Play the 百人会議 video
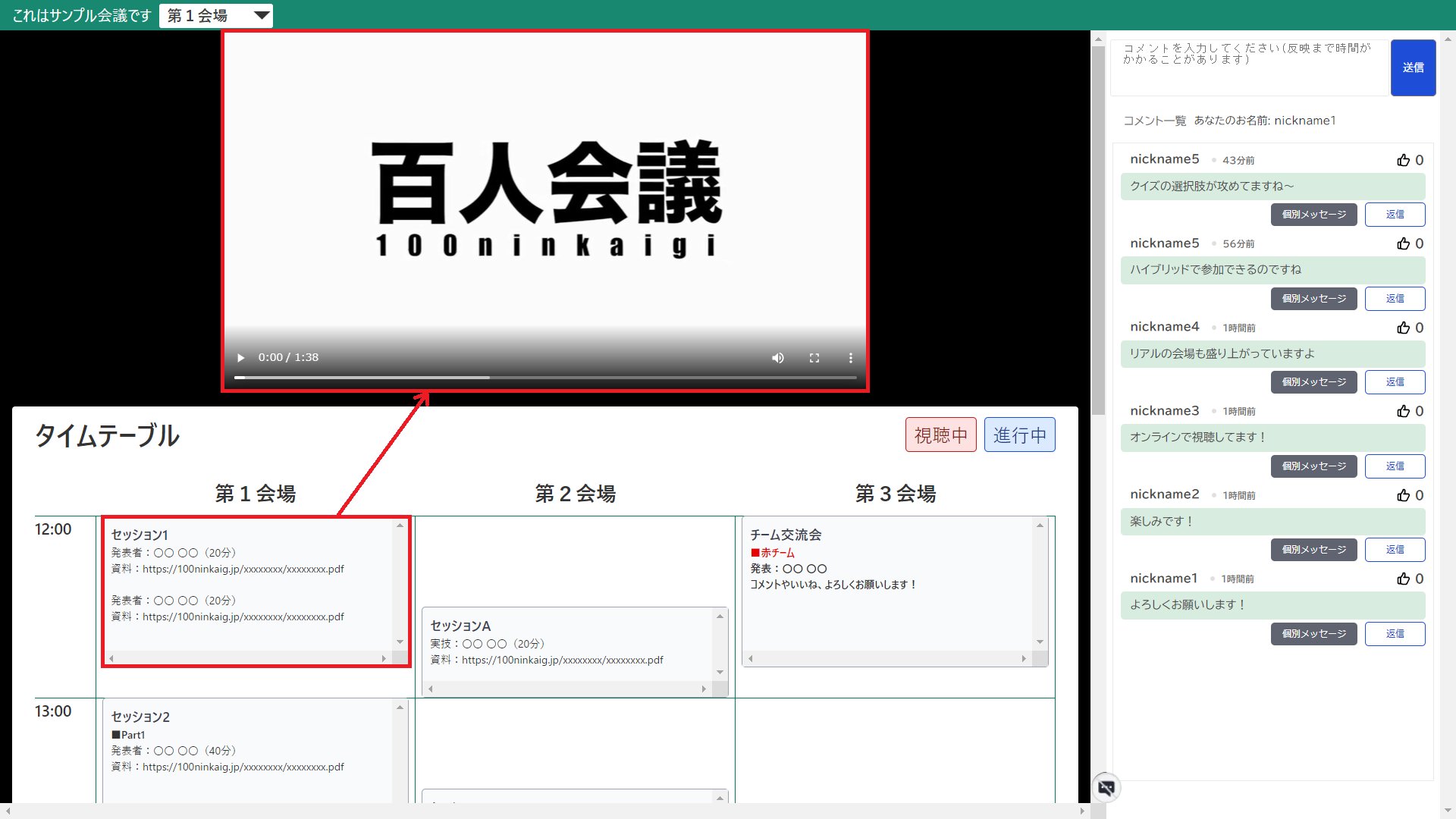The image size is (1456, 819). pos(241,358)
